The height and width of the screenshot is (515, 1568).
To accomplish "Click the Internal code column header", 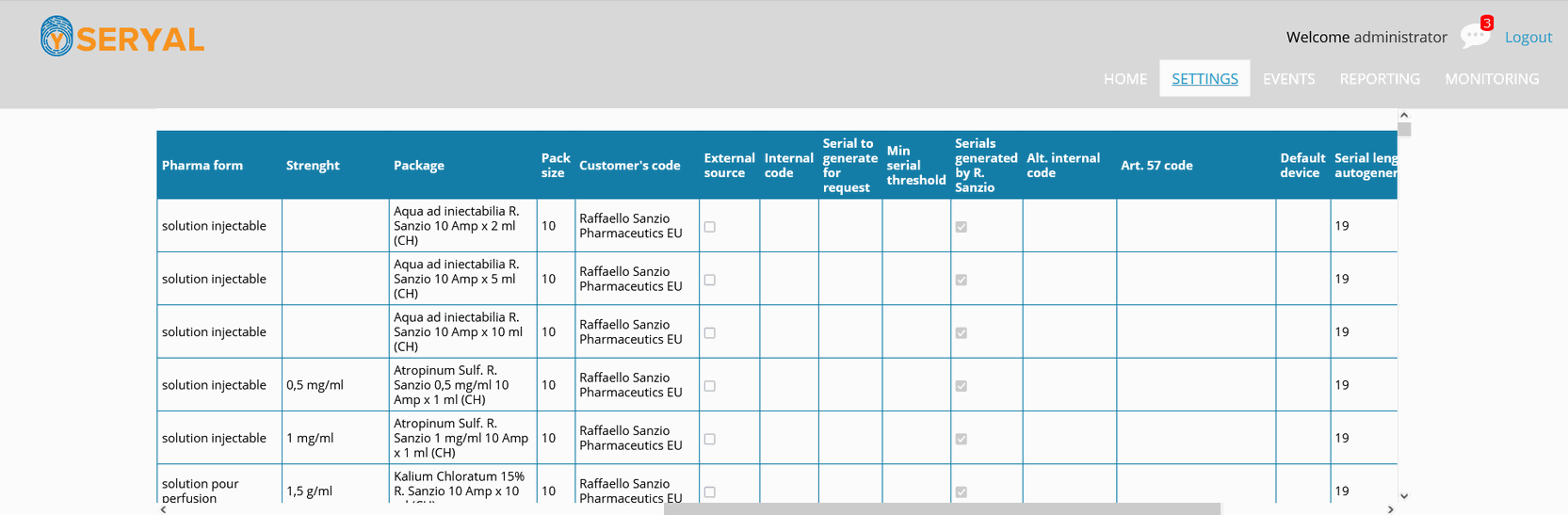I will (789, 166).
